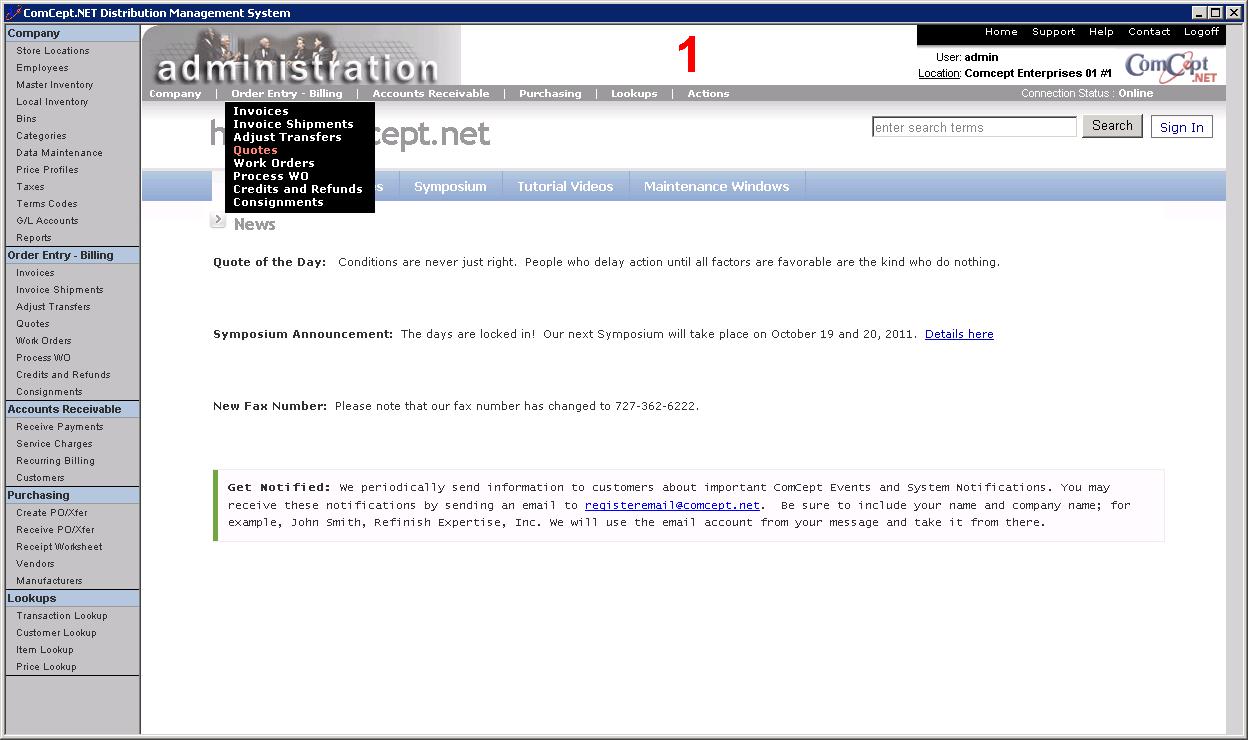Focus the search terms input field

973,127
